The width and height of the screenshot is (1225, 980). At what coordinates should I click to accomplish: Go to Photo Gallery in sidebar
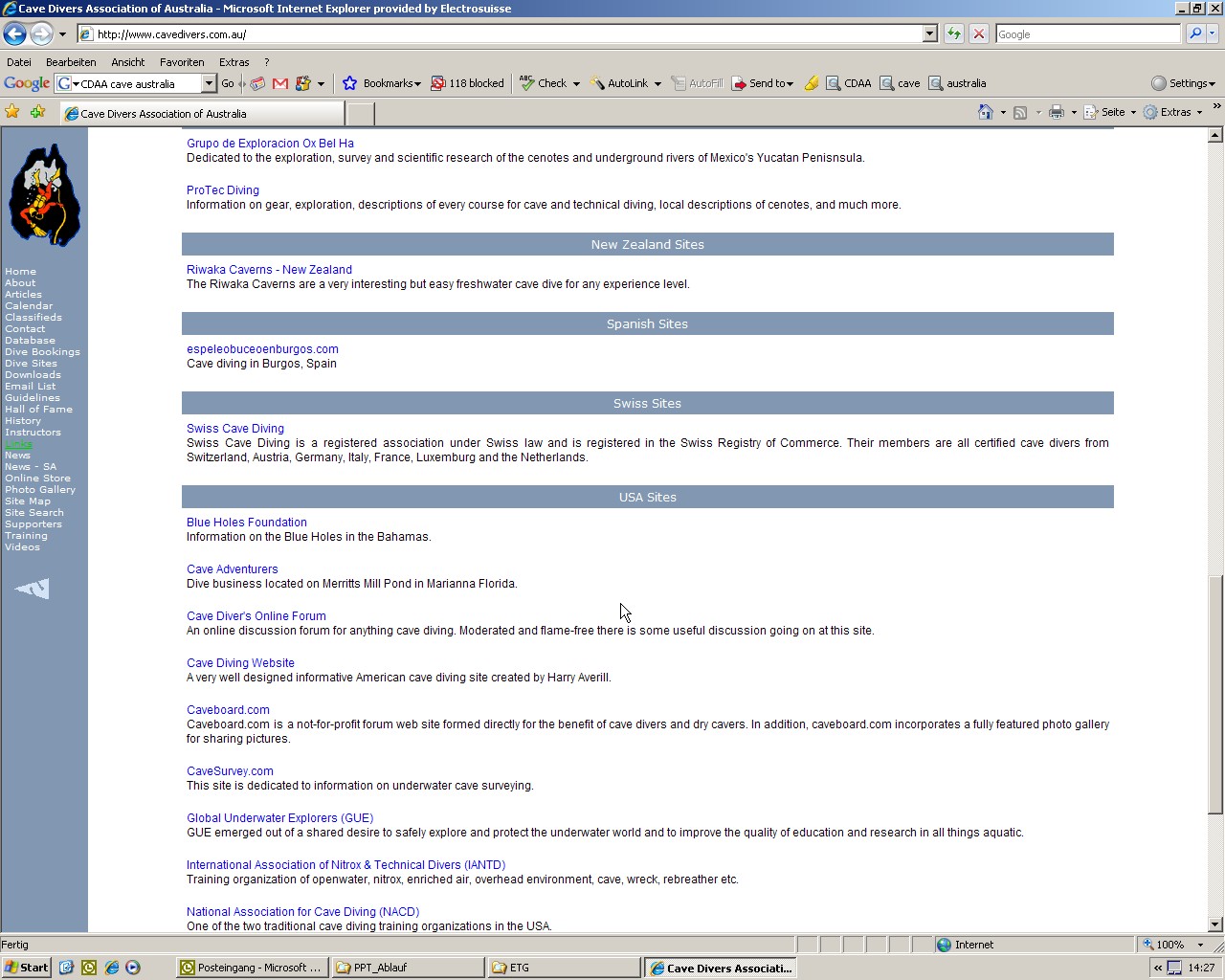click(x=40, y=490)
